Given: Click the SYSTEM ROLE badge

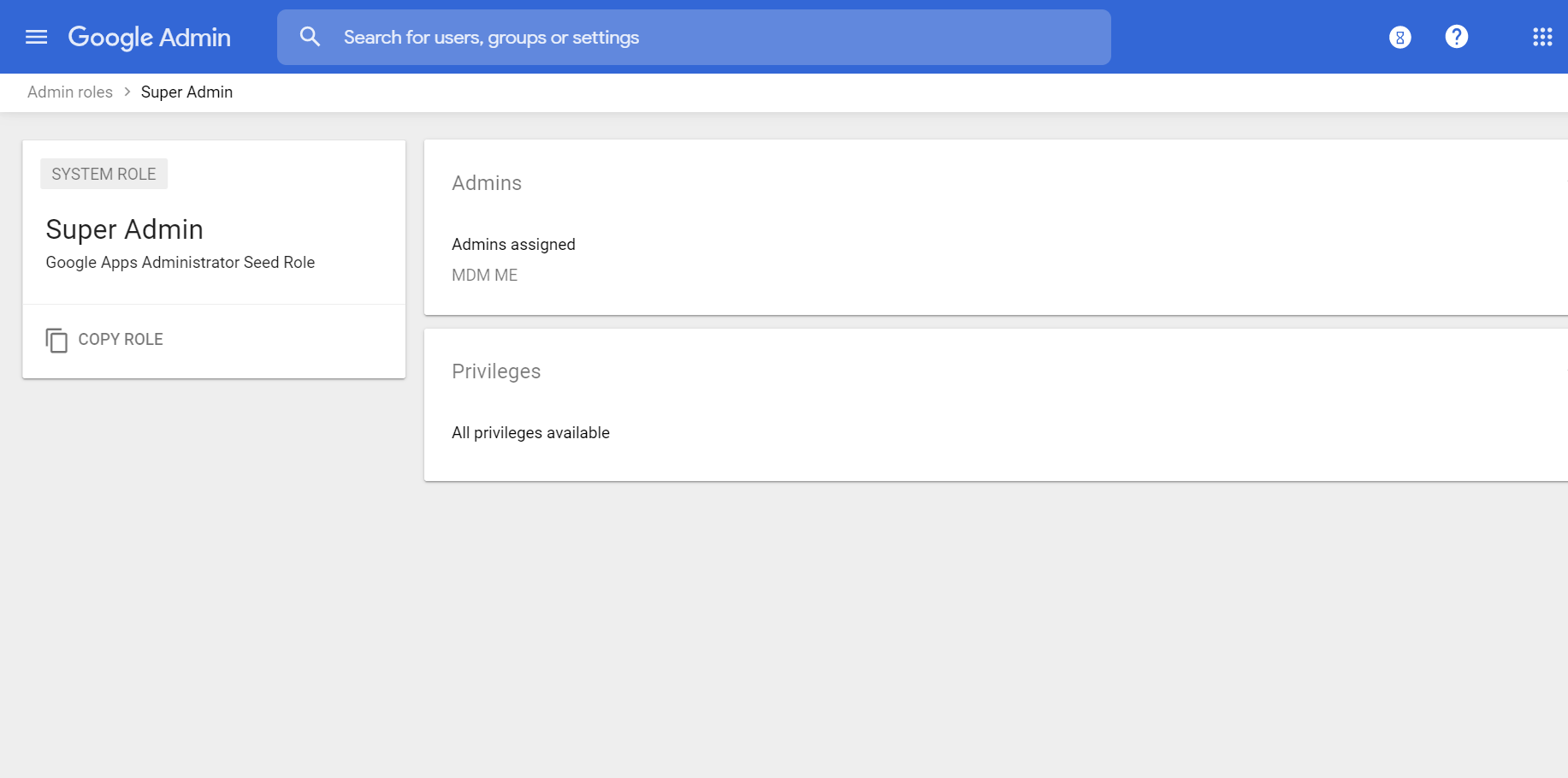Looking at the screenshot, I should pos(104,175).
